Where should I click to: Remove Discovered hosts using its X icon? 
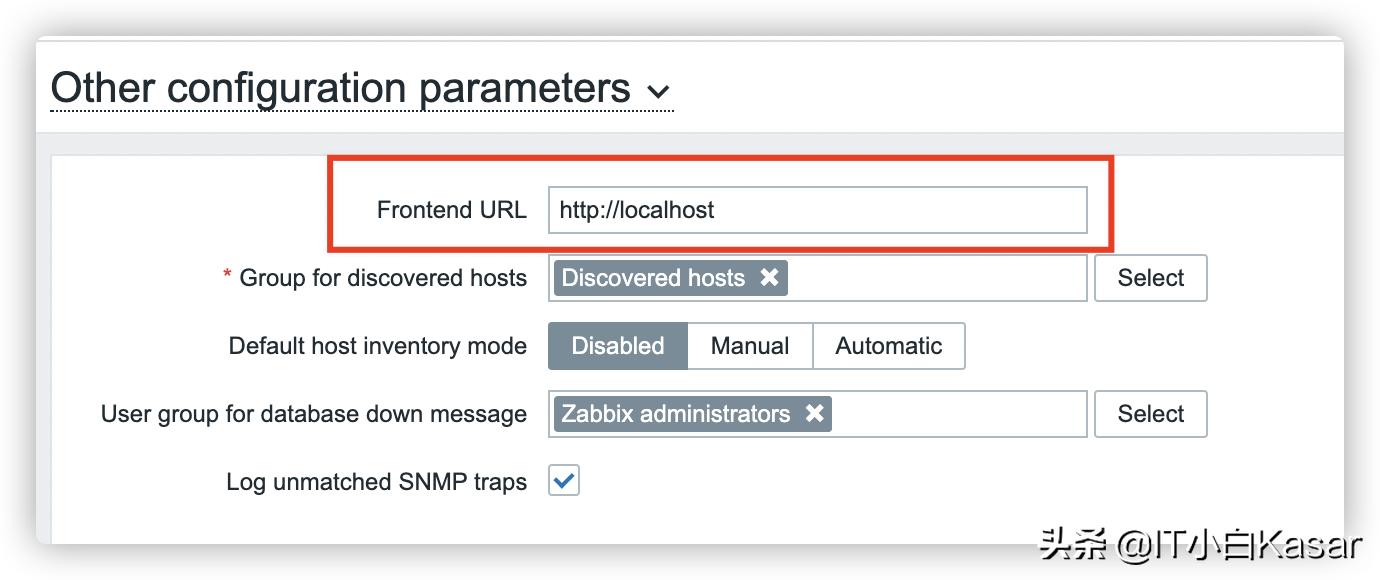click(x=768, y=278)
